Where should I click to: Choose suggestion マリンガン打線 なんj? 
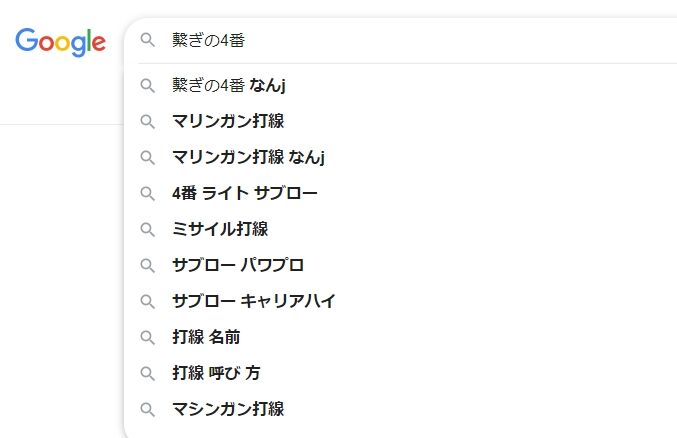249,157
